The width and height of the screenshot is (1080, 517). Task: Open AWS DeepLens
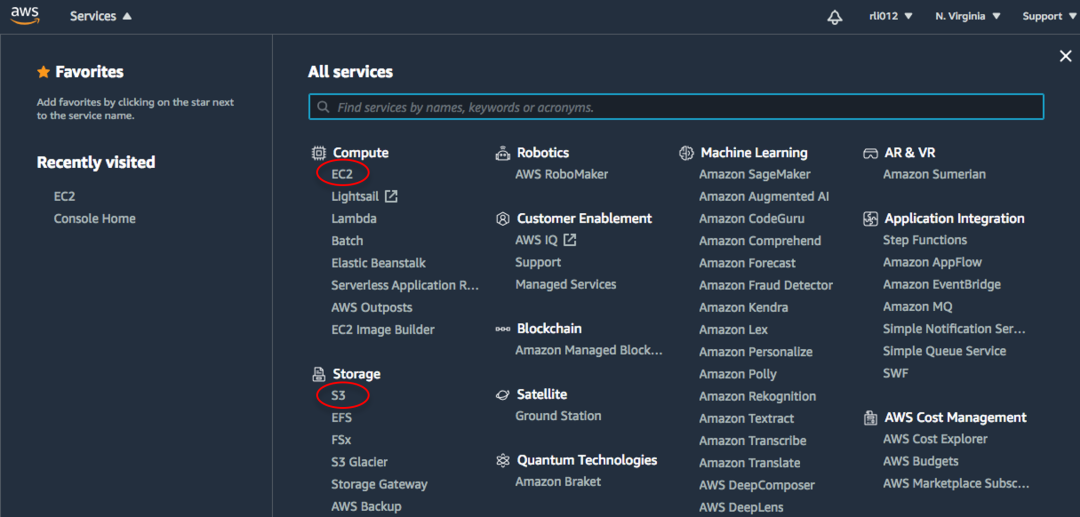(x=741, y=507)
